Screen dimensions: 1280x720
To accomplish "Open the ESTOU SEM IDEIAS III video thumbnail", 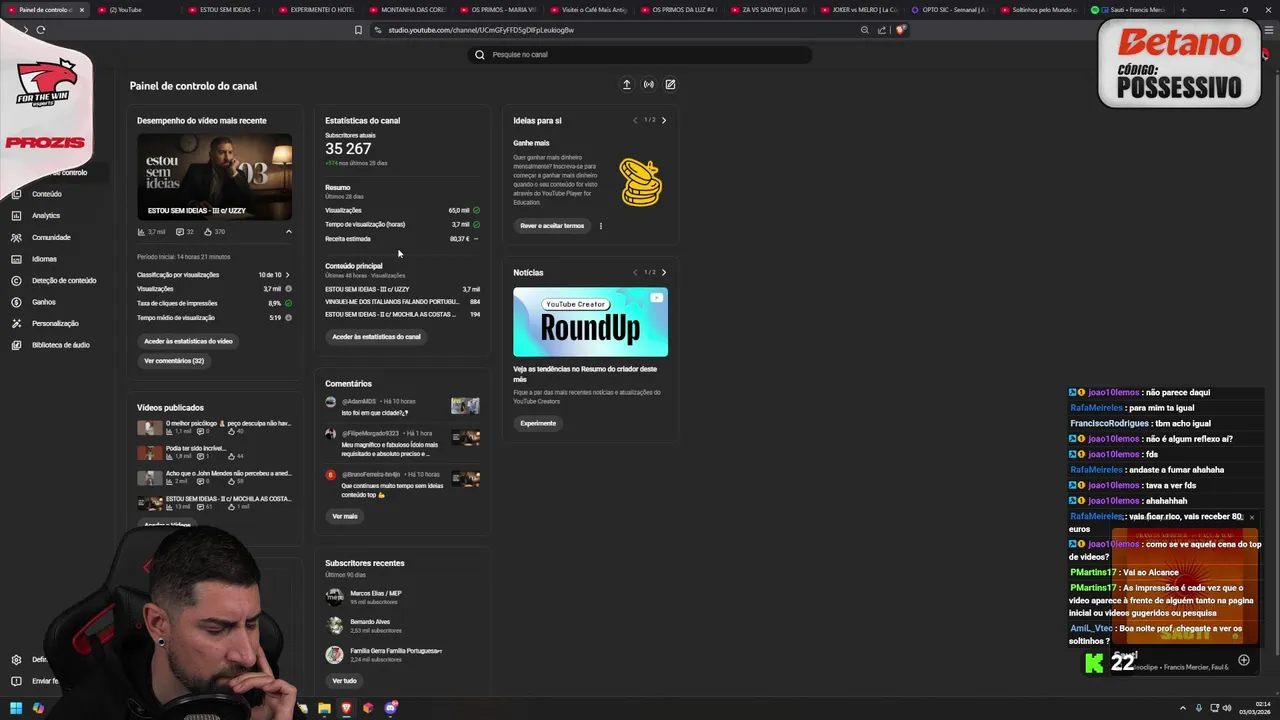I will [x=215, y=177].
